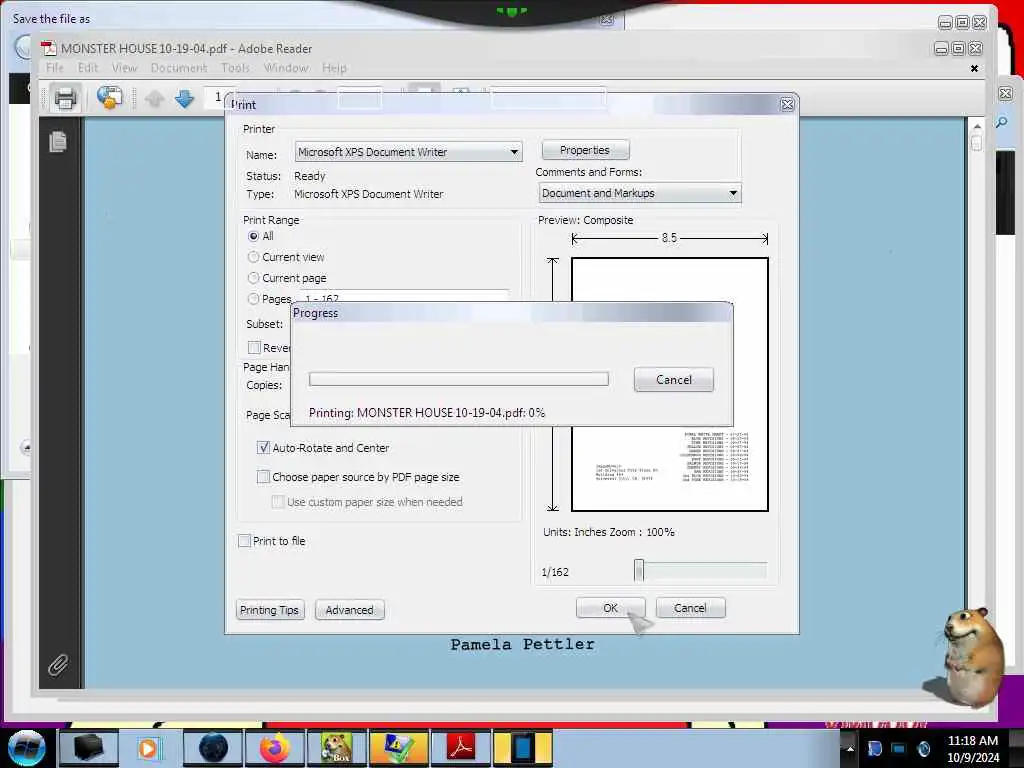1024x768 pixels.
Task: Click the round blue tray icon
Action: point(923,748)
